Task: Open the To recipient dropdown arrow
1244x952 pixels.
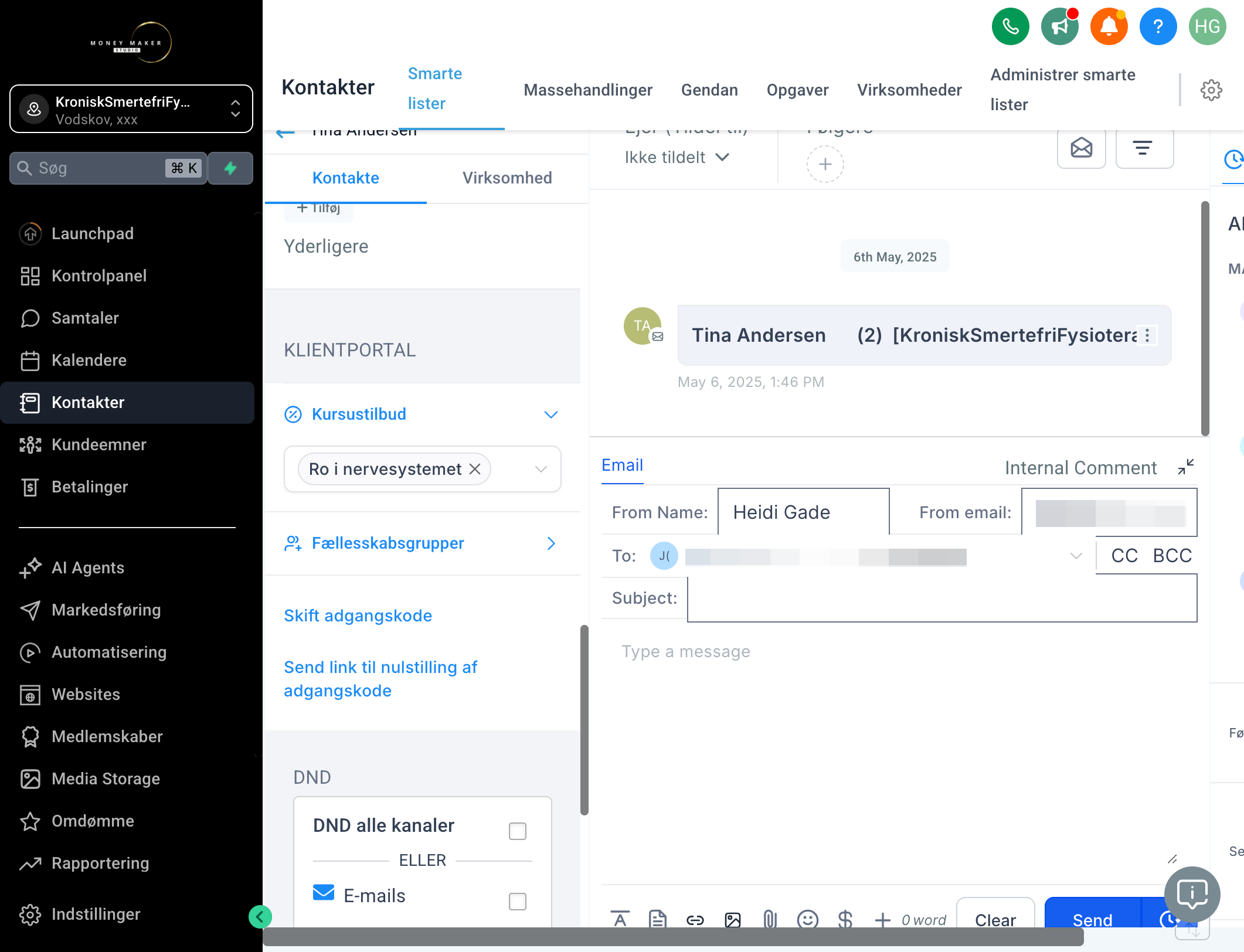Action: pyautogui.click(x=1076, y=556)
